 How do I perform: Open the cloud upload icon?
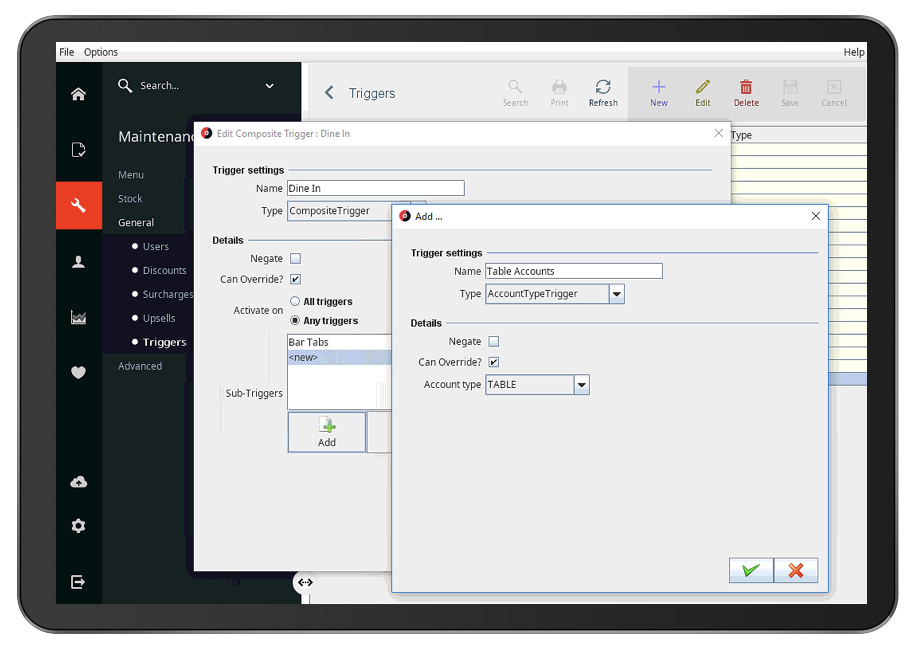(x=79, y=482)
